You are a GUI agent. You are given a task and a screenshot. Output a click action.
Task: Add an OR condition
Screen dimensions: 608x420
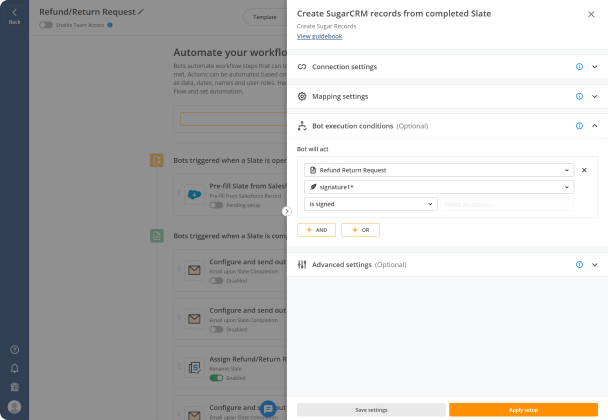[x=360, y=230]
